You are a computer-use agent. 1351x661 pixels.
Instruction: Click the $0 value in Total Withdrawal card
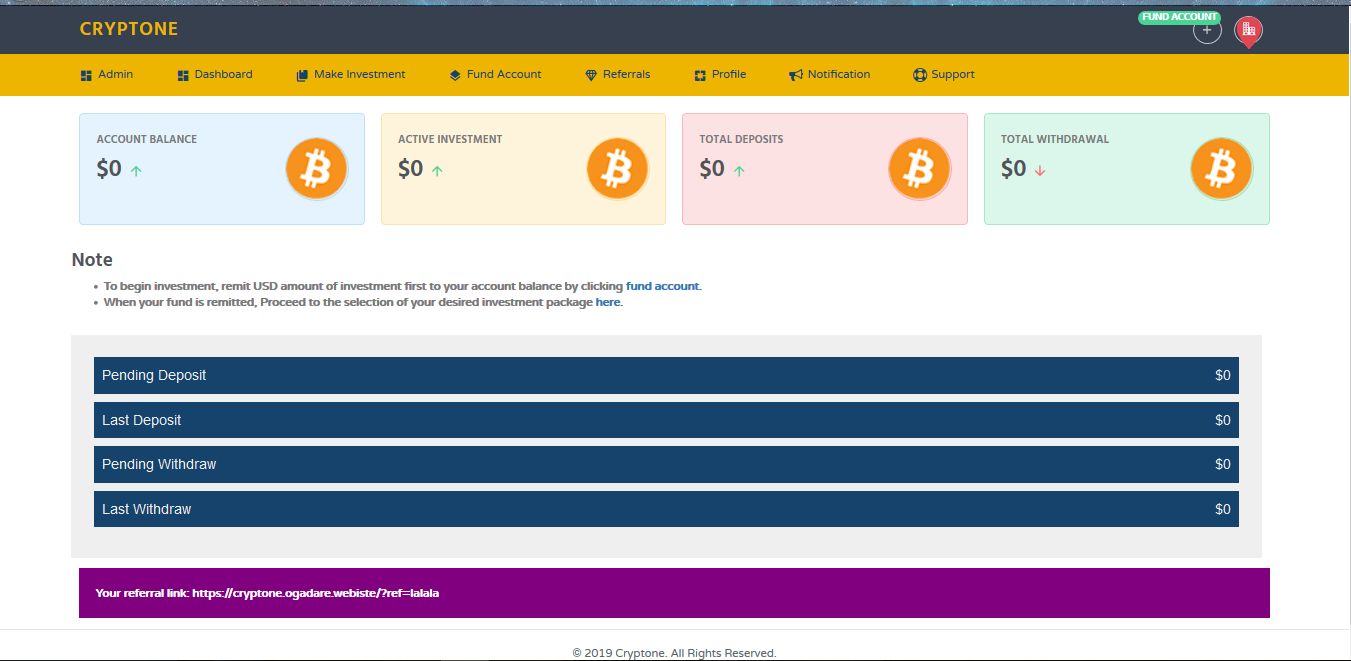pos(1014,169)
